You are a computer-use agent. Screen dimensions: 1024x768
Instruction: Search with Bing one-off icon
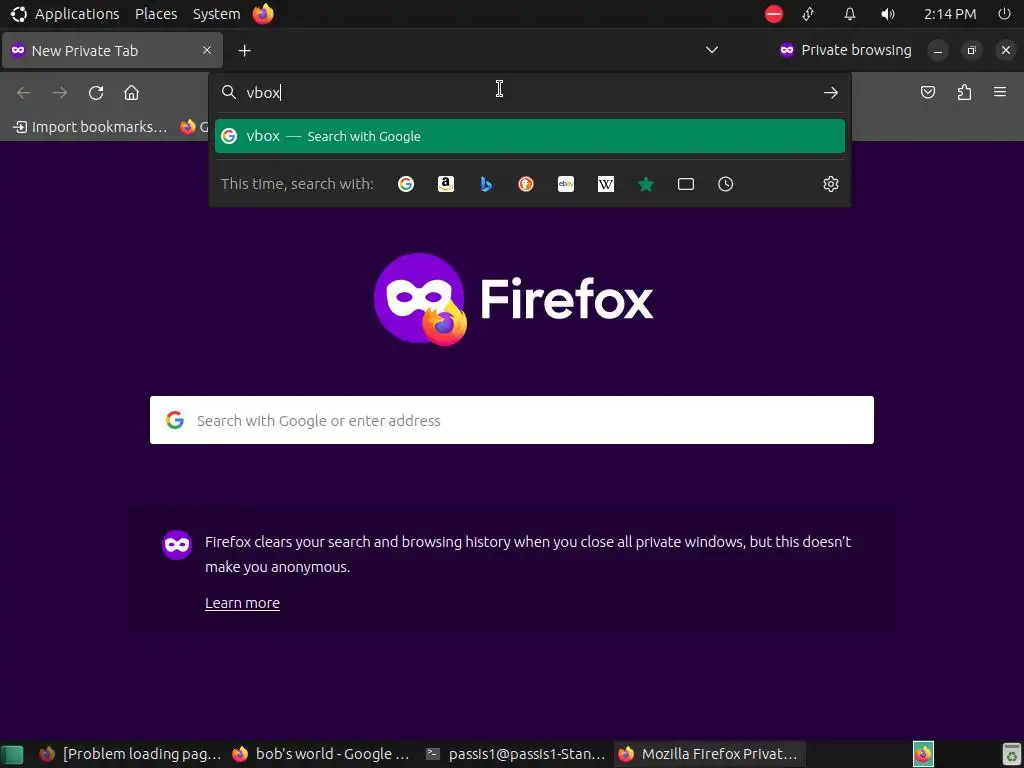[486, 184]
